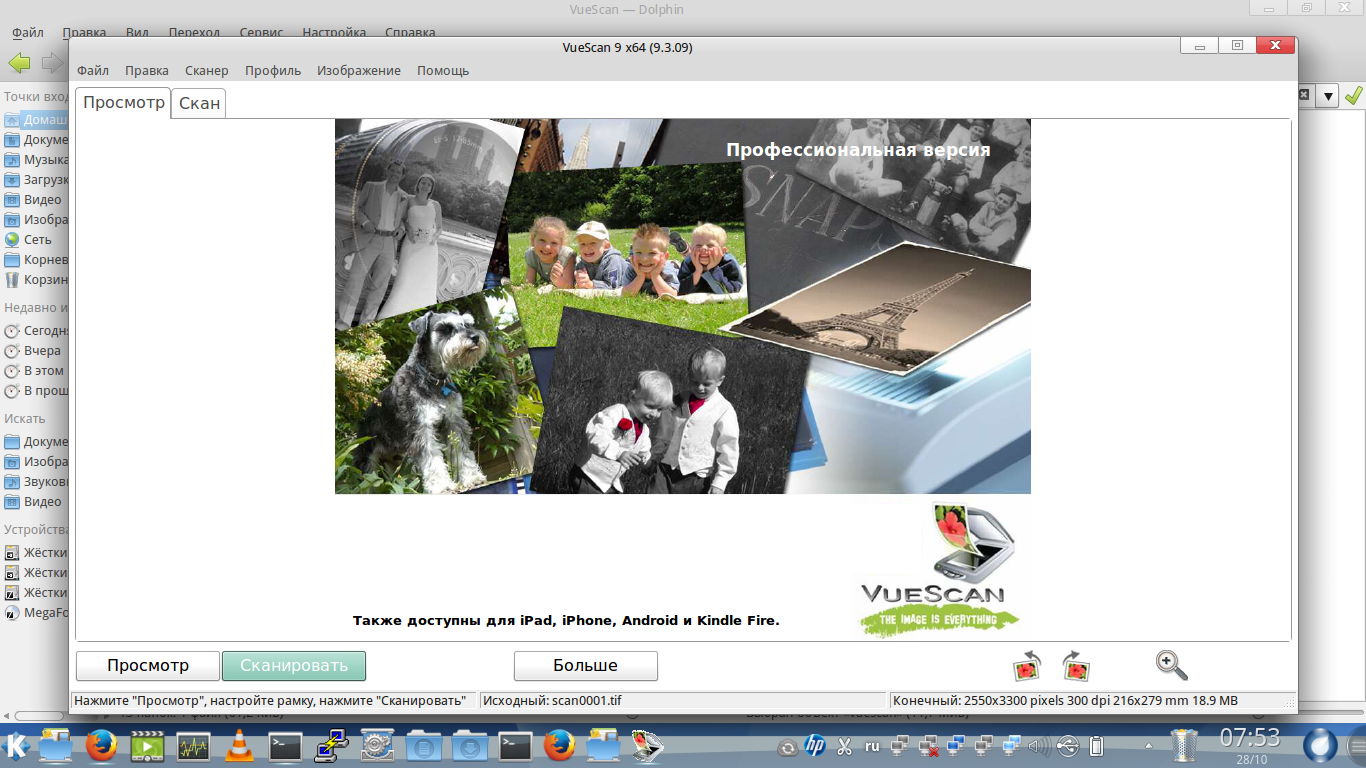The image size is (1366, 768).
Task: Click the green checkmark in Dolphin
Action: (x=1353, y=96)
